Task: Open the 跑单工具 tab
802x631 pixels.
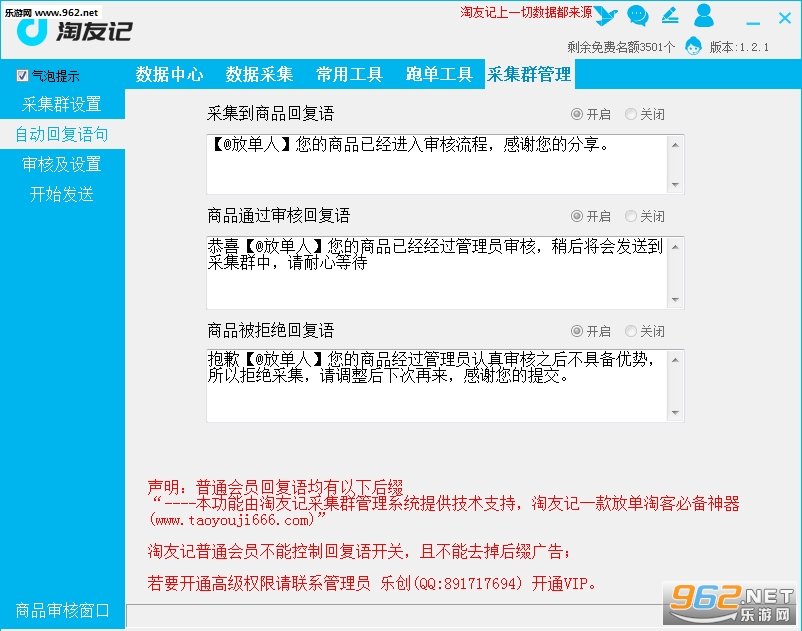Action: 439,74
